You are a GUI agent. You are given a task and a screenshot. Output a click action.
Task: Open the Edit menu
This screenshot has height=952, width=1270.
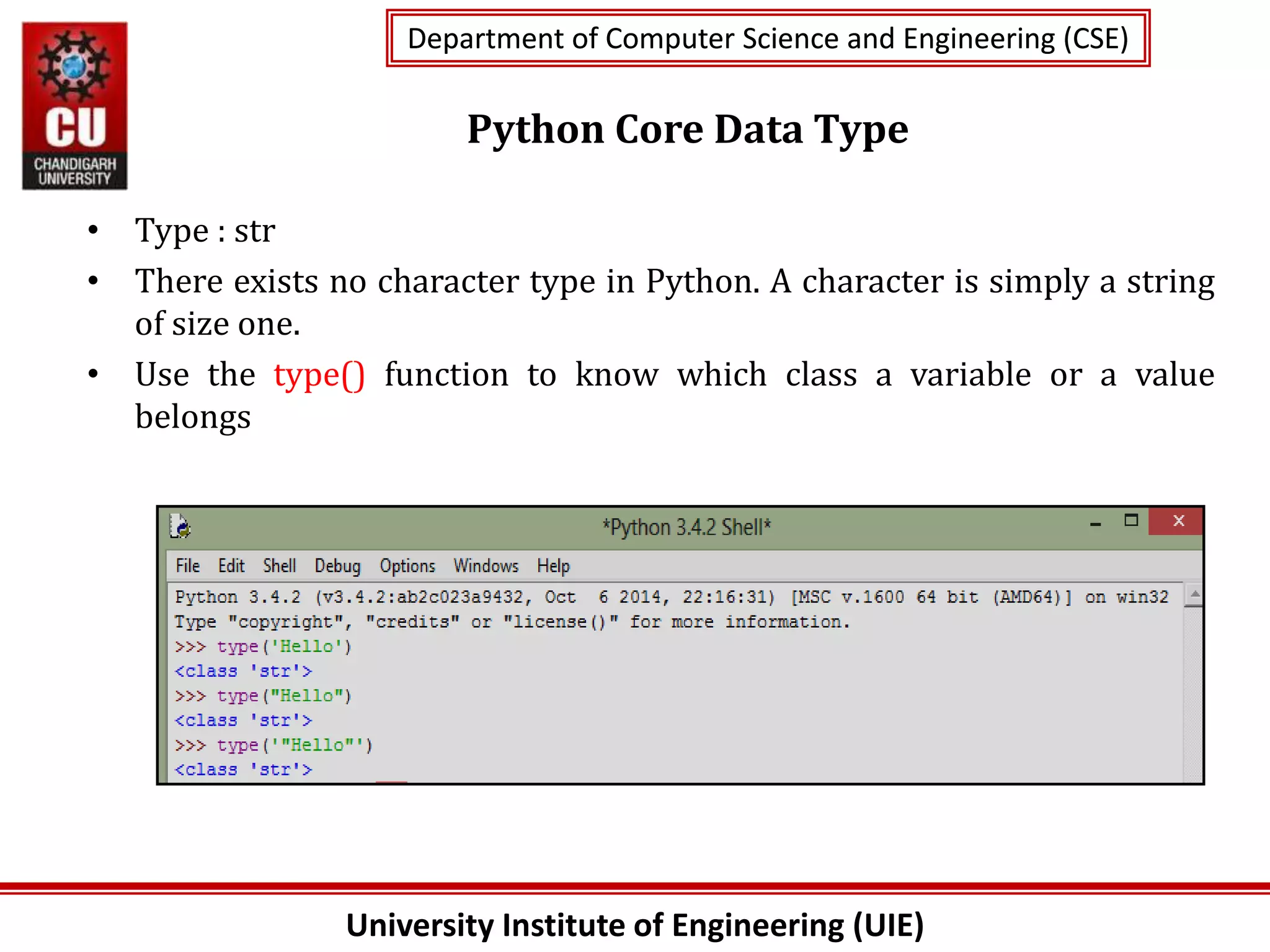231,566
